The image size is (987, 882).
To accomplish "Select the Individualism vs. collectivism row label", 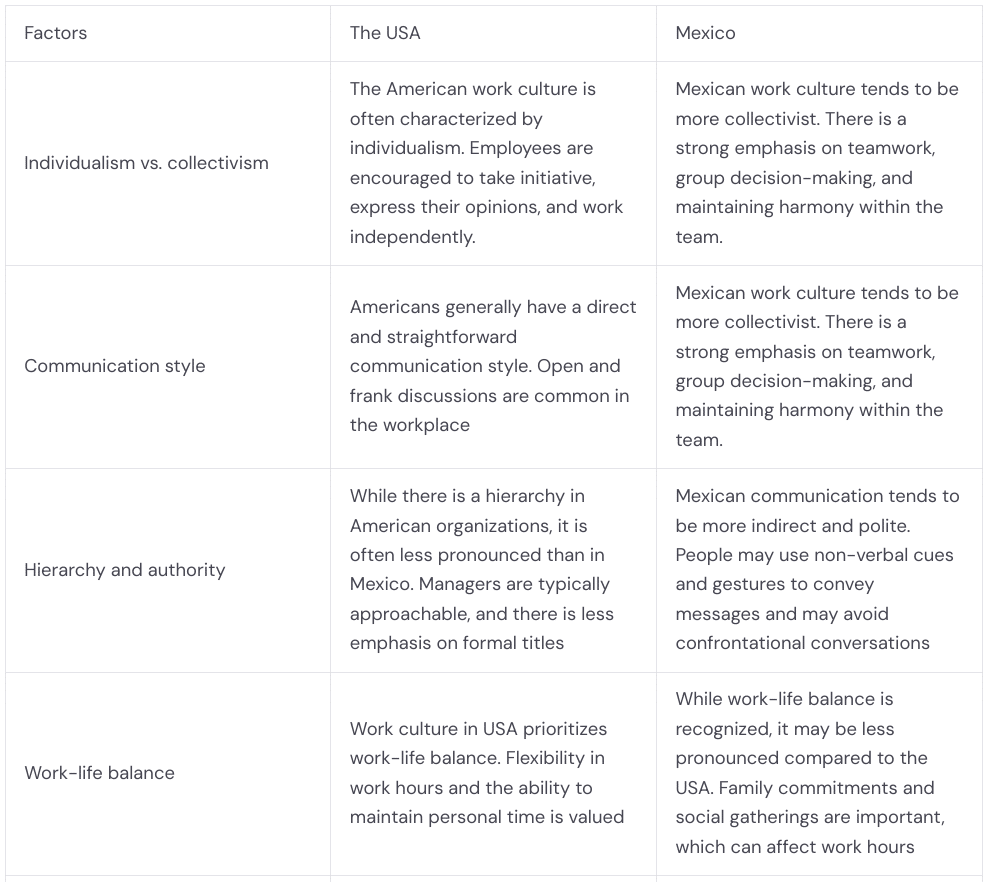I will [x=146, y=163].
